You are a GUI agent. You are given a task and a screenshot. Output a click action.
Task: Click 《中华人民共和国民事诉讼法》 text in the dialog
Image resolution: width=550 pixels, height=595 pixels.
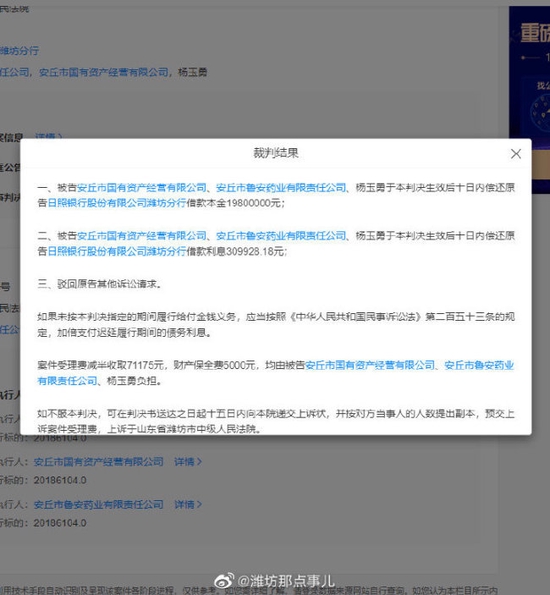[355, 317]
